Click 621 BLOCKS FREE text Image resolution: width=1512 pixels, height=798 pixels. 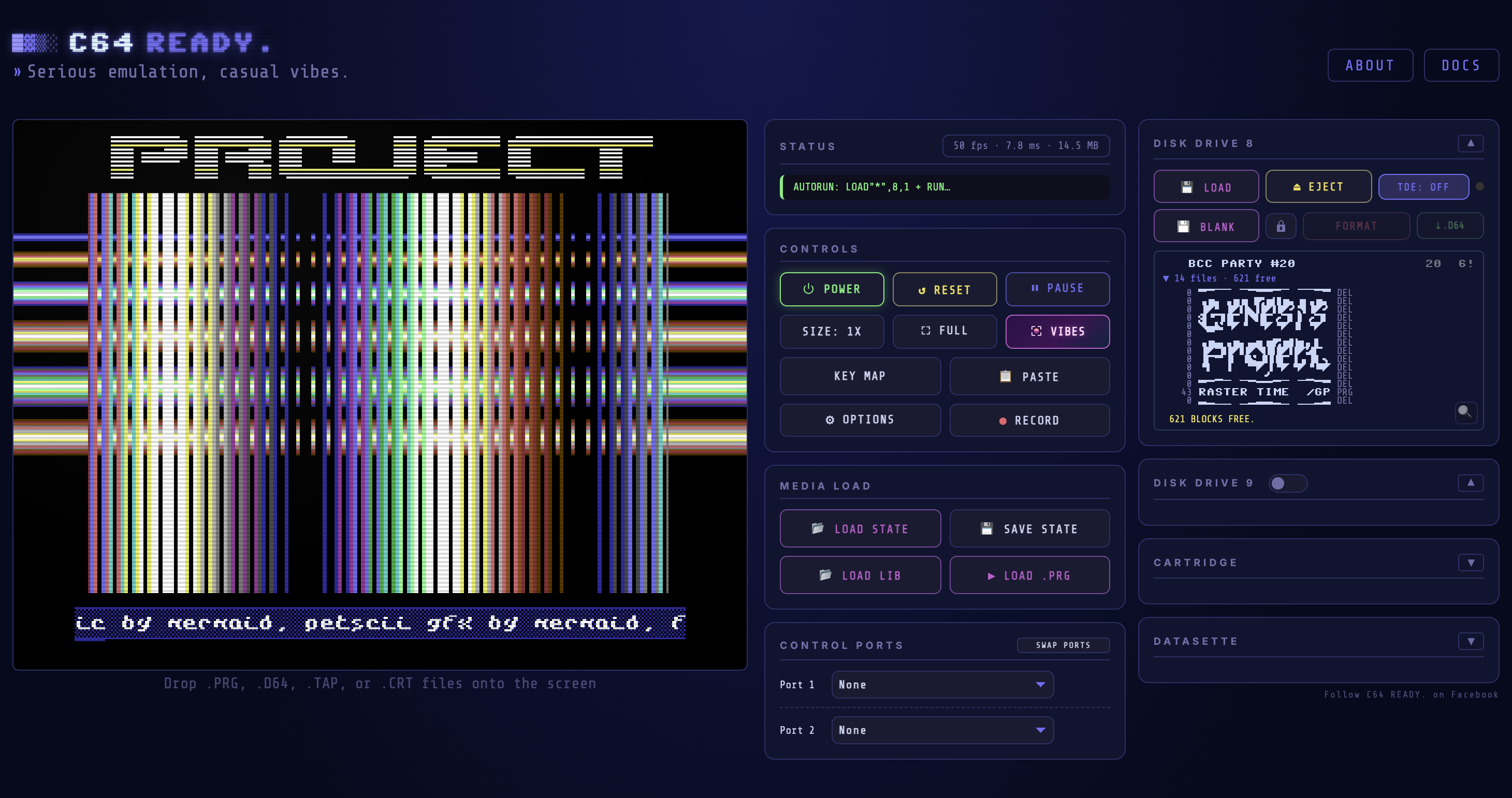(1212, 419)
